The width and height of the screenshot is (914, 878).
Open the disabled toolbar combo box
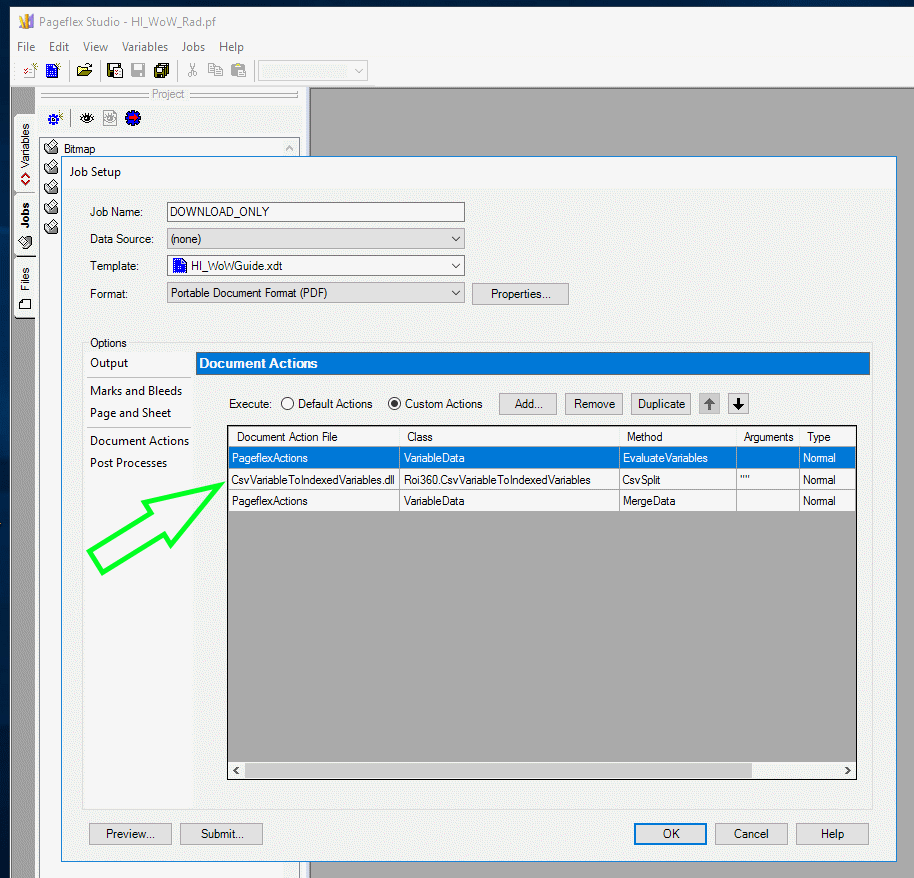[313, 71]
